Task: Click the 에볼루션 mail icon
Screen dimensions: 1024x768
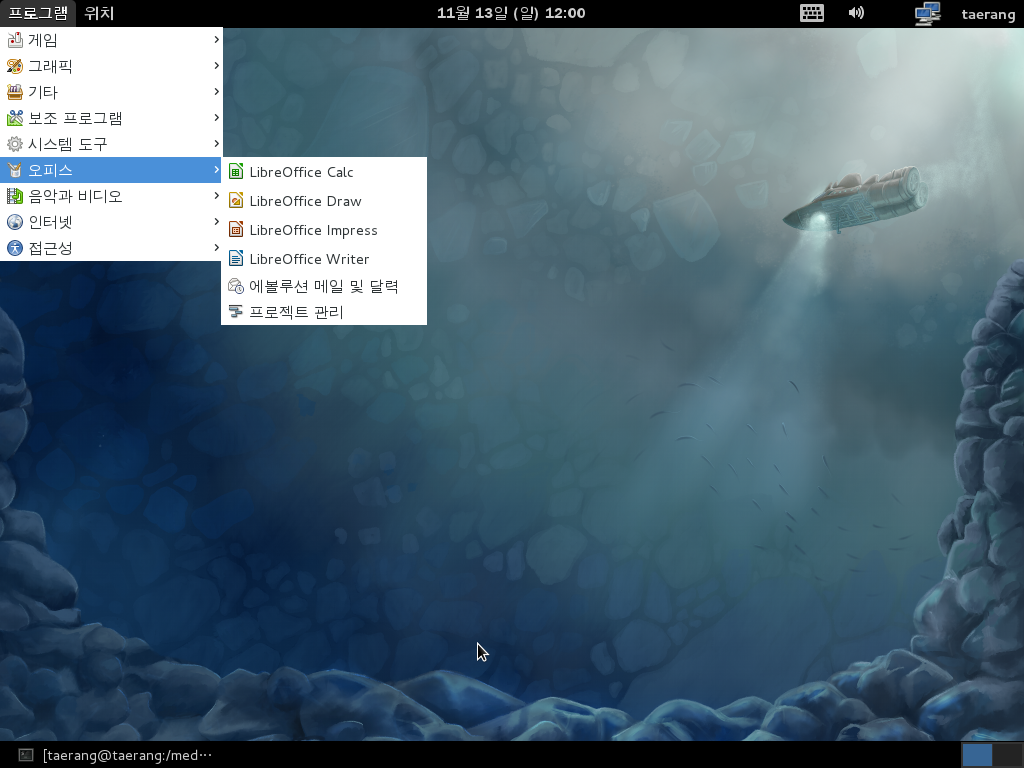Action: tap(236, 286)
